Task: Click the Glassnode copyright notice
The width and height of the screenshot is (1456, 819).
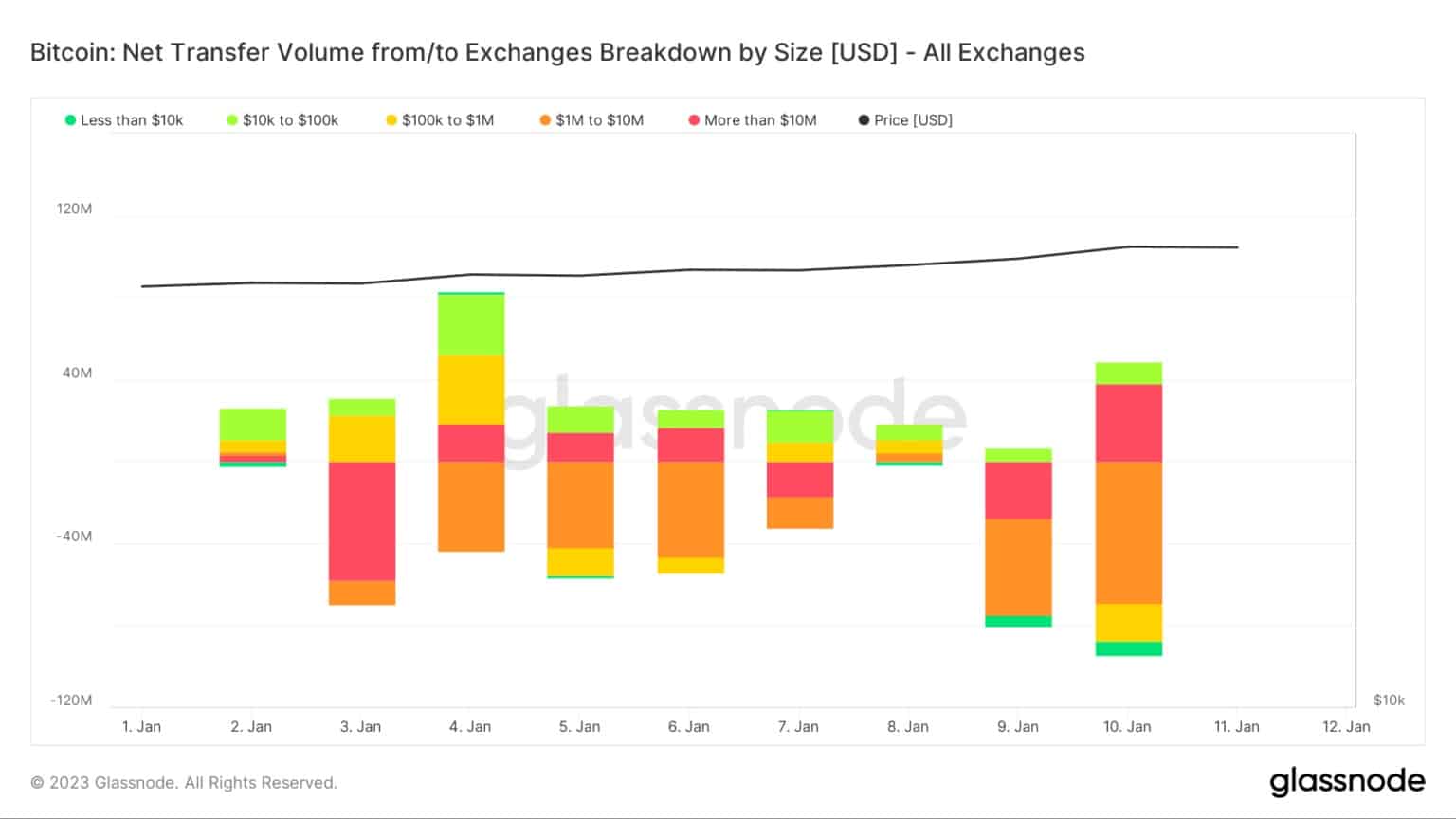Action: 184,783
